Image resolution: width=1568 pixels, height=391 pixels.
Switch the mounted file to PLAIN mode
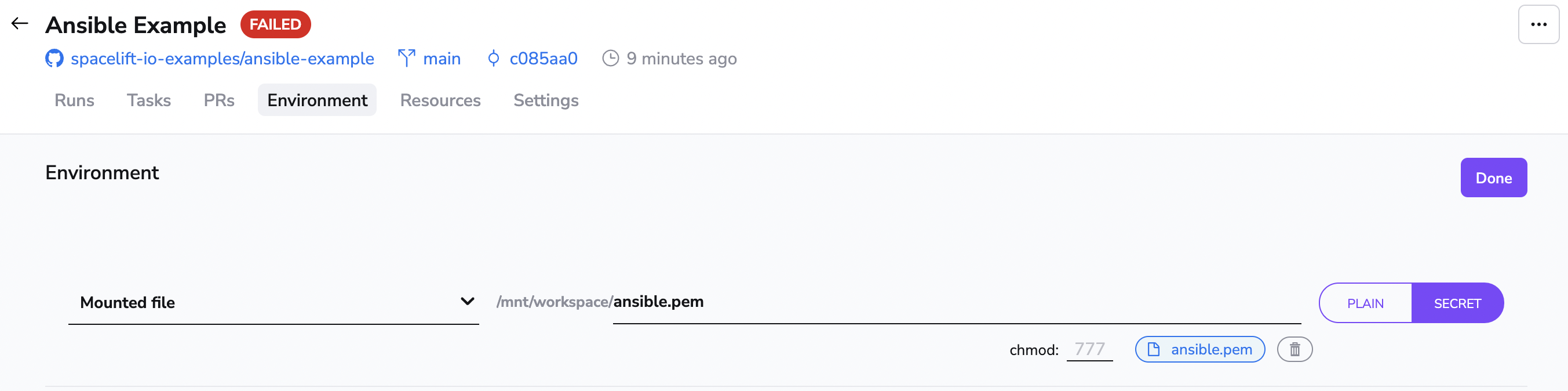(x=1365, y=303)
